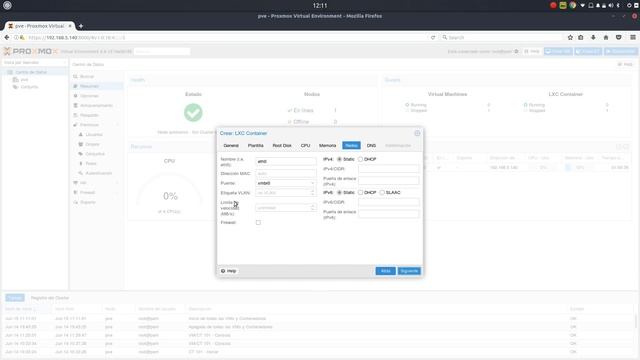Select IPv6 DHCP radio button
Viewport: 640px width, 360px height.
pyautogui.click(x=360, y=192)
